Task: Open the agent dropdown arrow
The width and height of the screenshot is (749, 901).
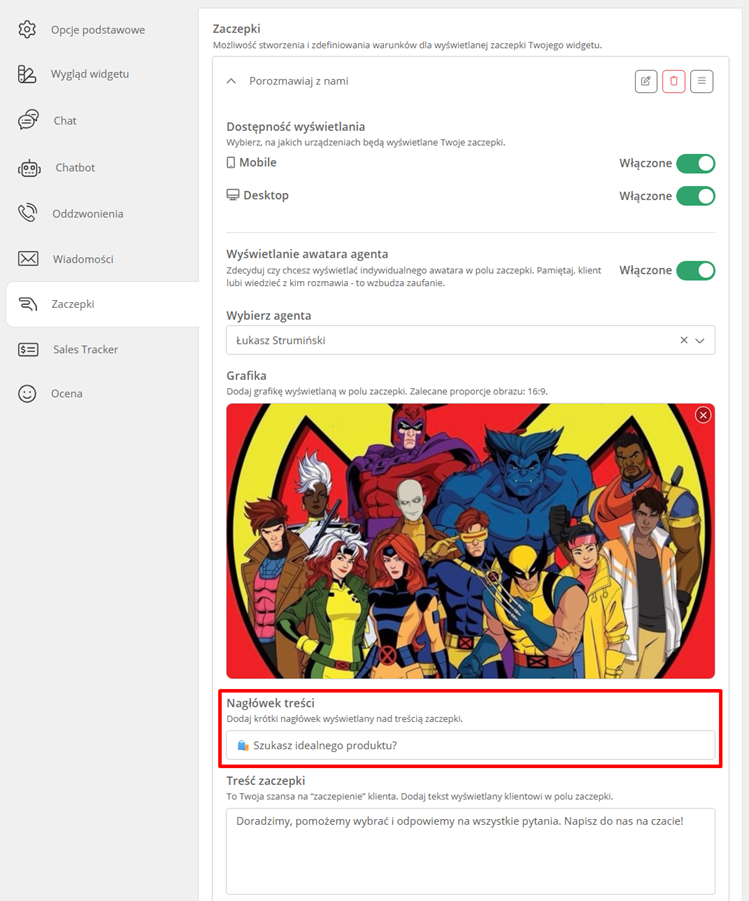Action: 700,340
